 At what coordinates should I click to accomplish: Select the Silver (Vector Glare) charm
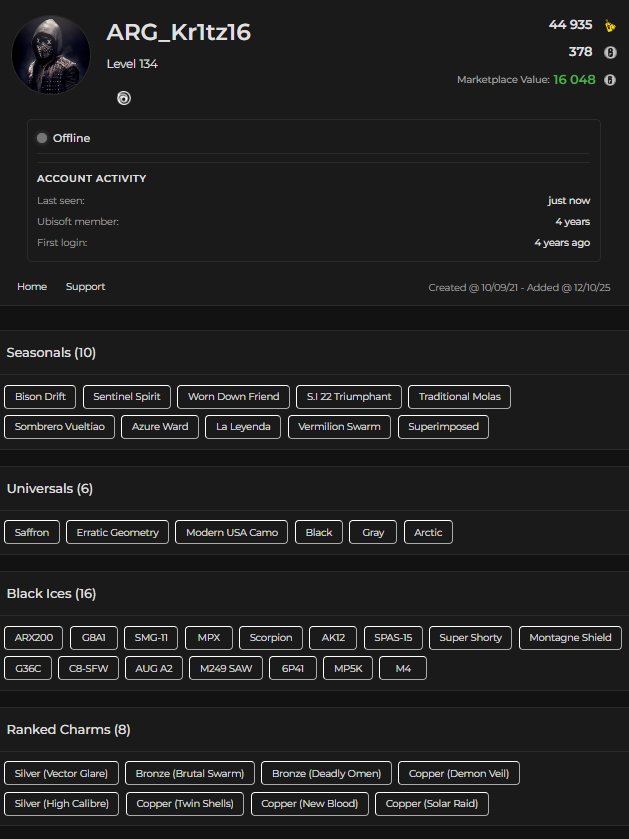[x=62, y=773]
